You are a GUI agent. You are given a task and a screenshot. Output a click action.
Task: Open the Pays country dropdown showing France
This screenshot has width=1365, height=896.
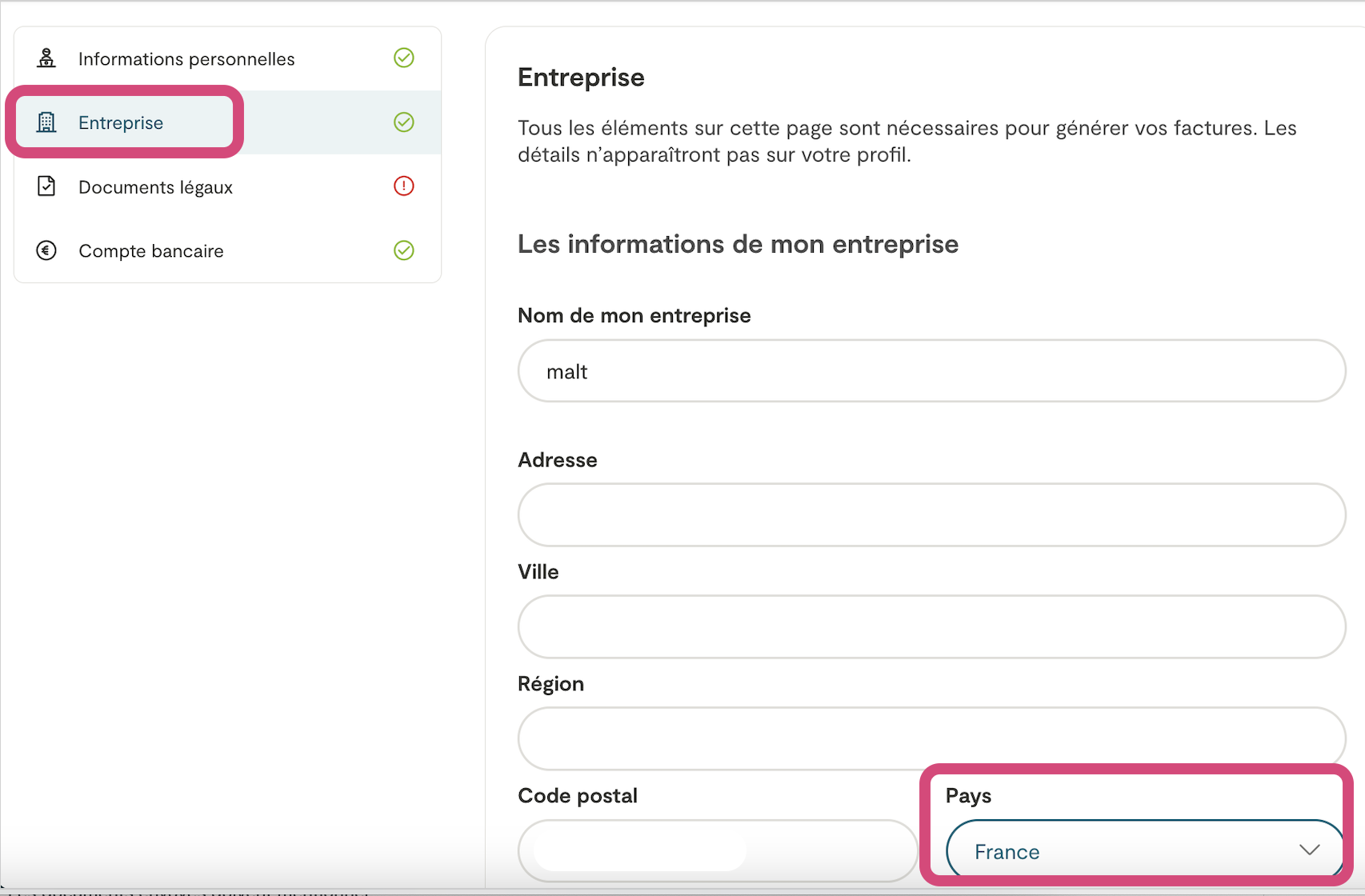(1120, 851)
